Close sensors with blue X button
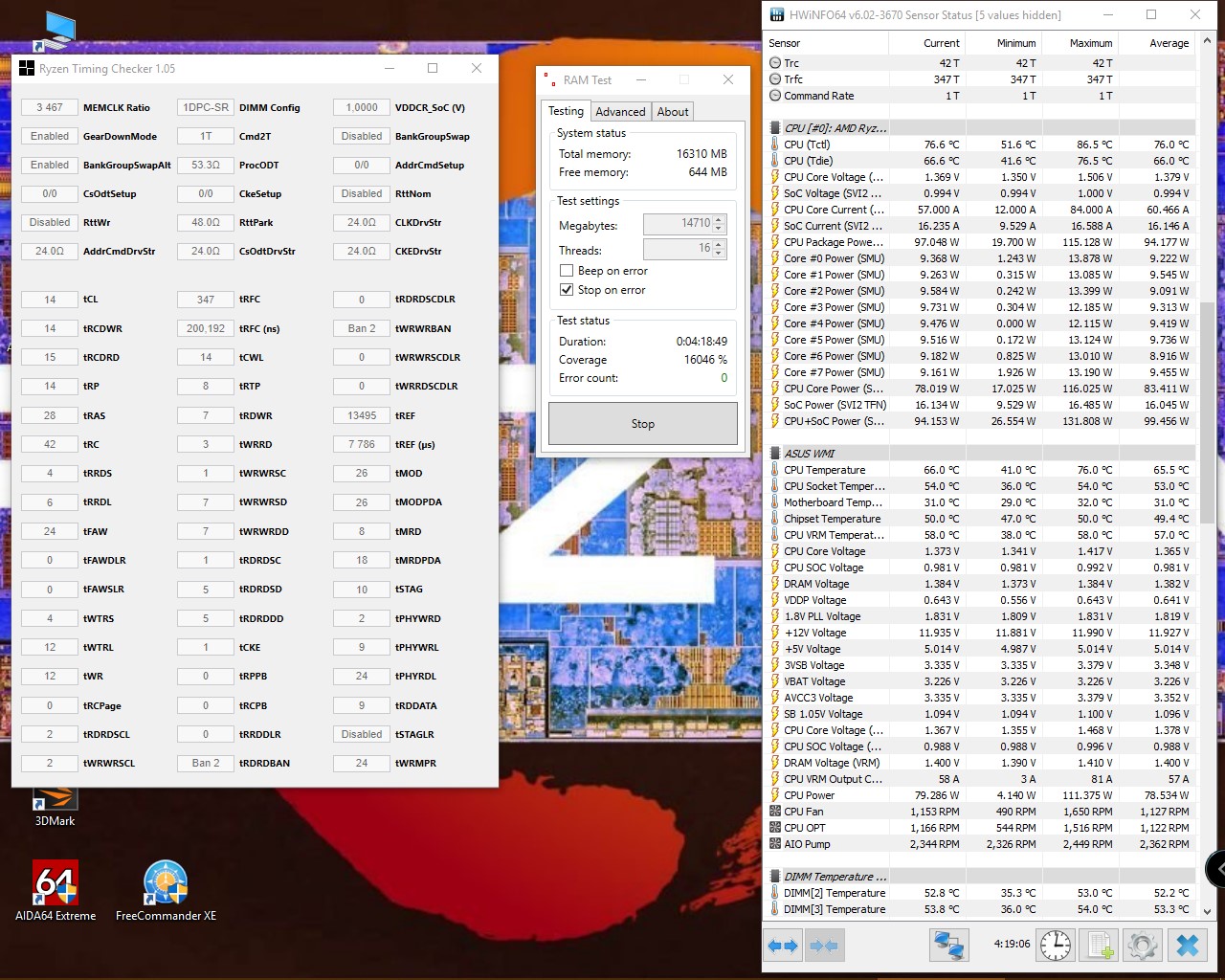 pyautogui.click(x=1188, y=946)
